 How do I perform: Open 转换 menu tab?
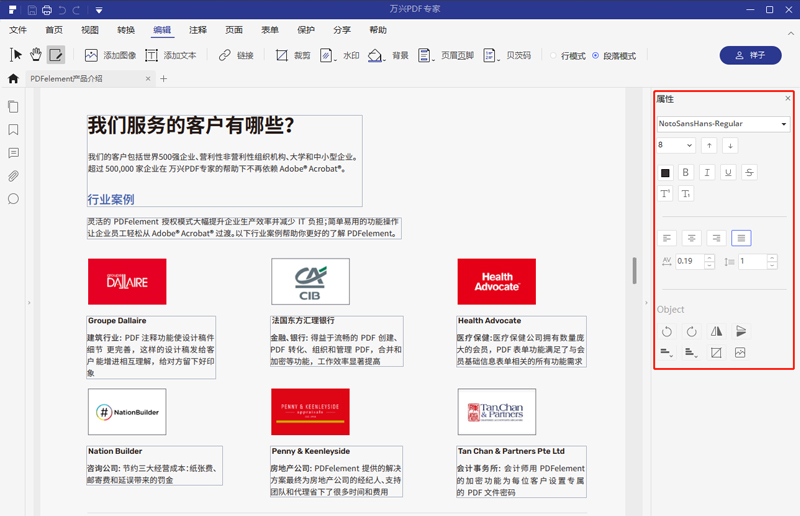(126, 30)
